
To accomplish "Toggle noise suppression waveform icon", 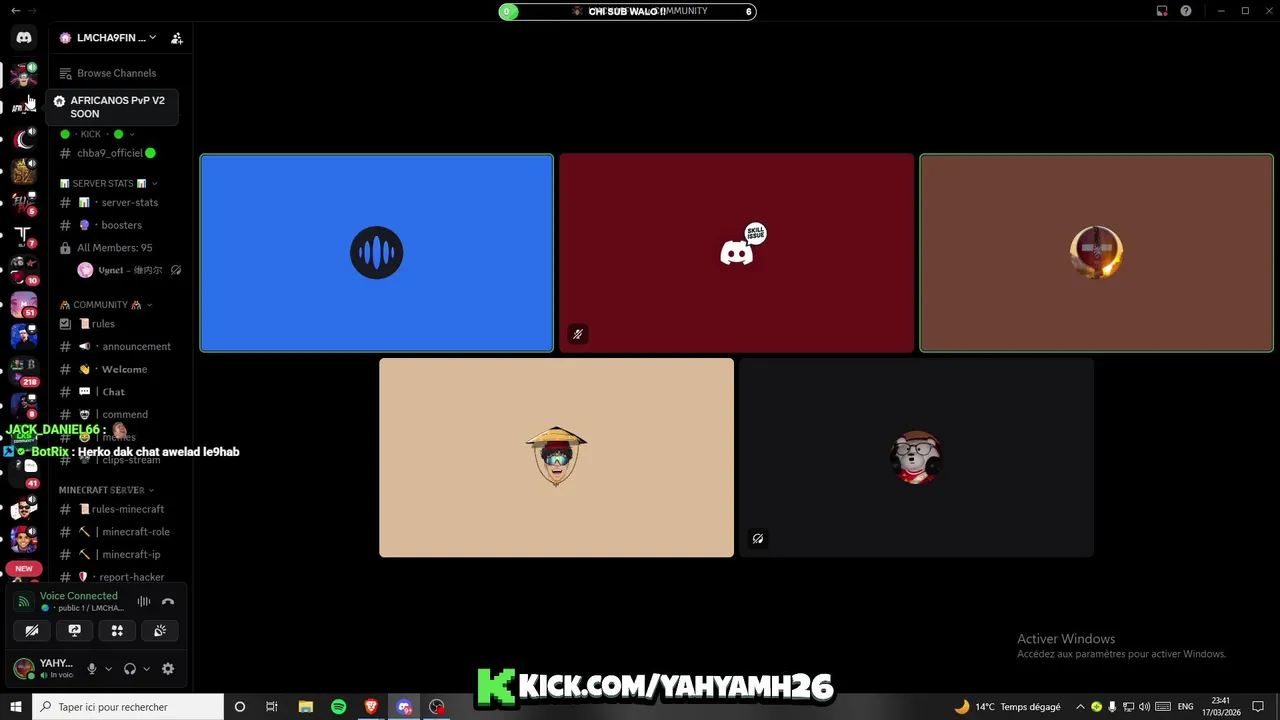I will click(x=144, y=602).
